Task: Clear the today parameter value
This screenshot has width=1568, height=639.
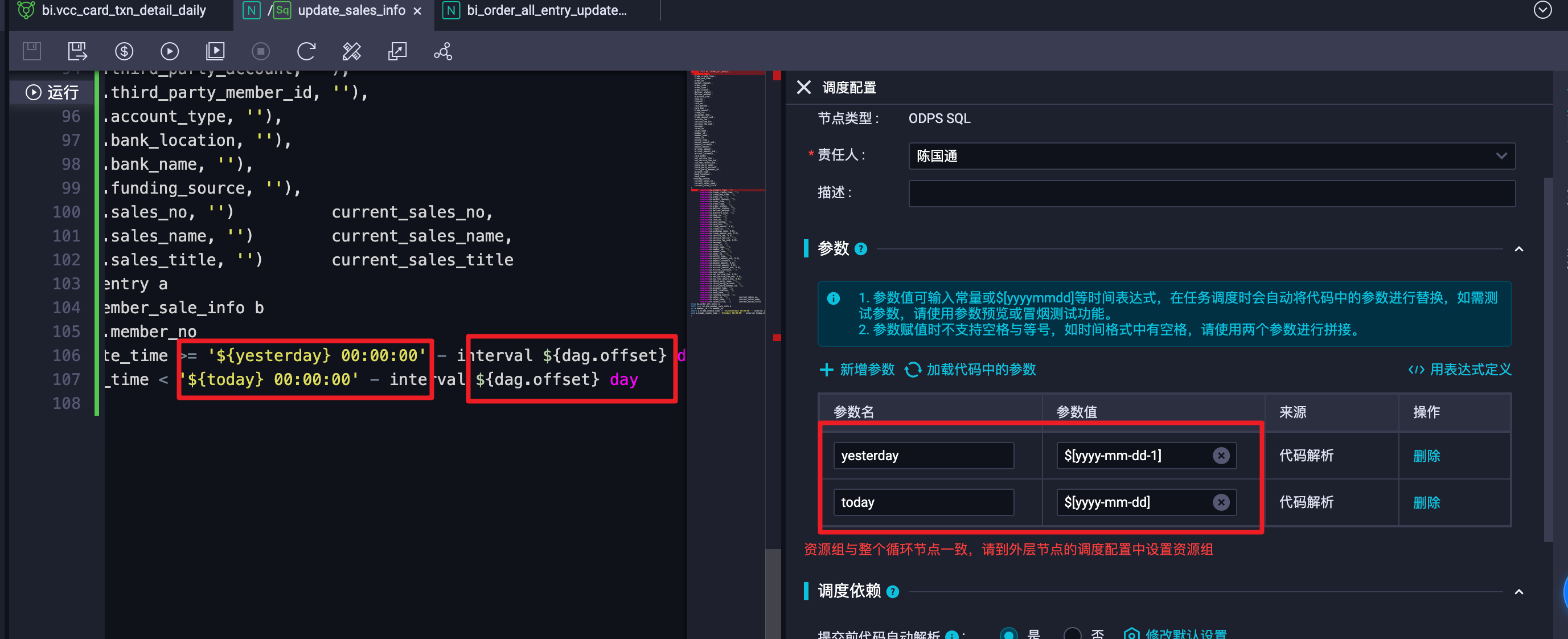Action: [1221, 502]
